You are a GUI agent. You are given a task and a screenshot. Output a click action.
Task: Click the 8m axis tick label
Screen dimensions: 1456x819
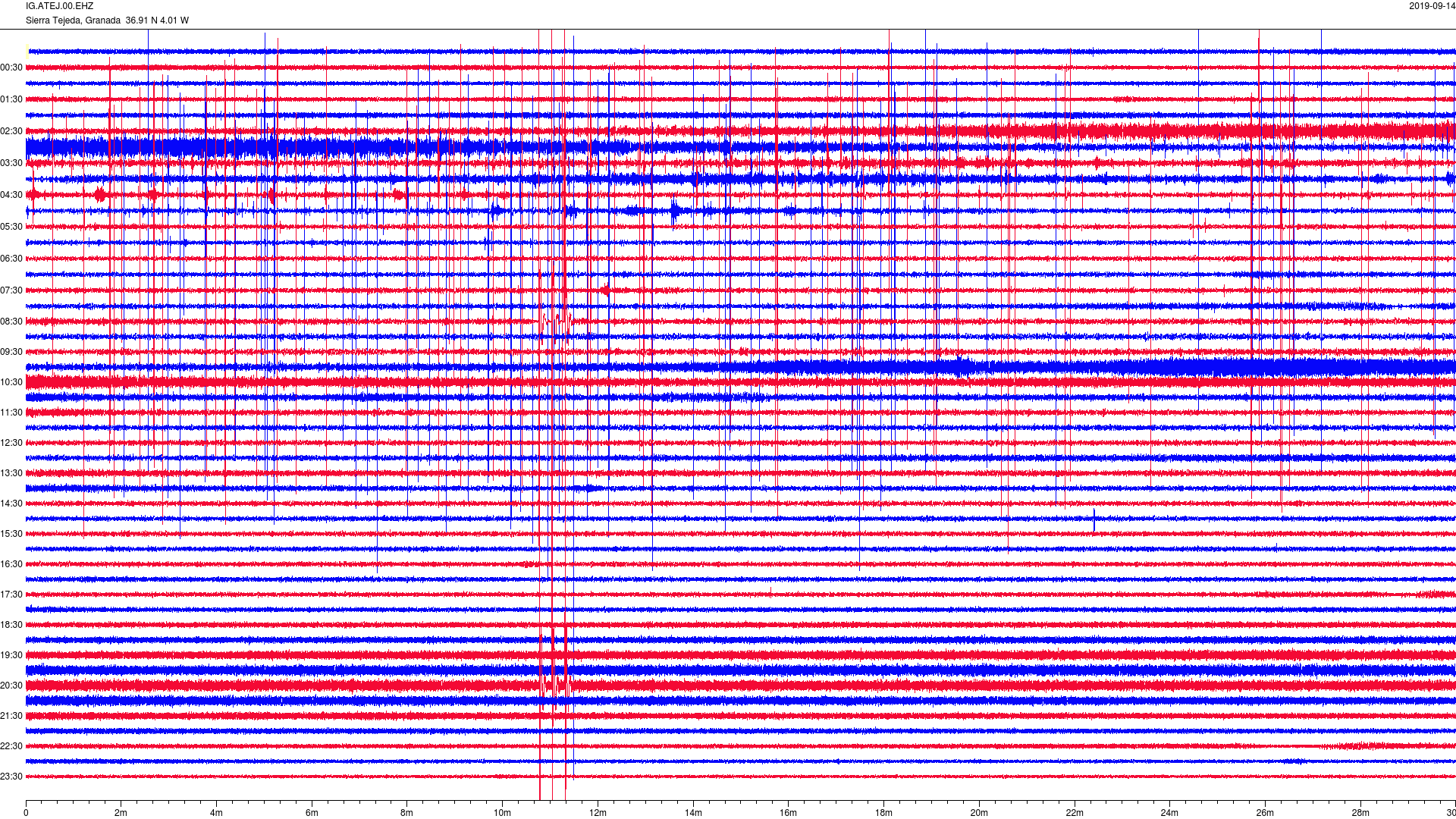[x=407, y=813]
